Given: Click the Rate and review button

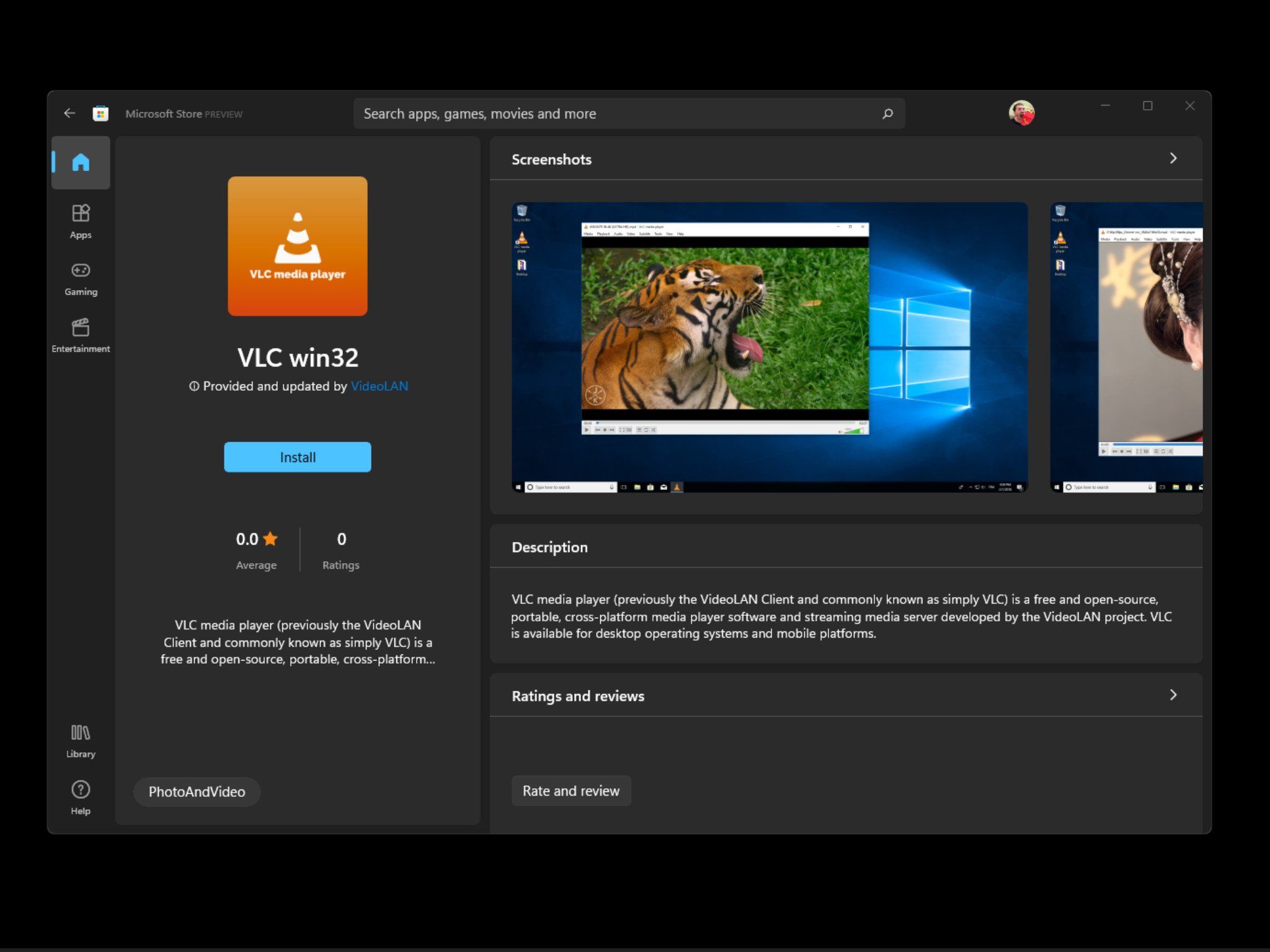Looking at the screenshot, I should (571, 791).
